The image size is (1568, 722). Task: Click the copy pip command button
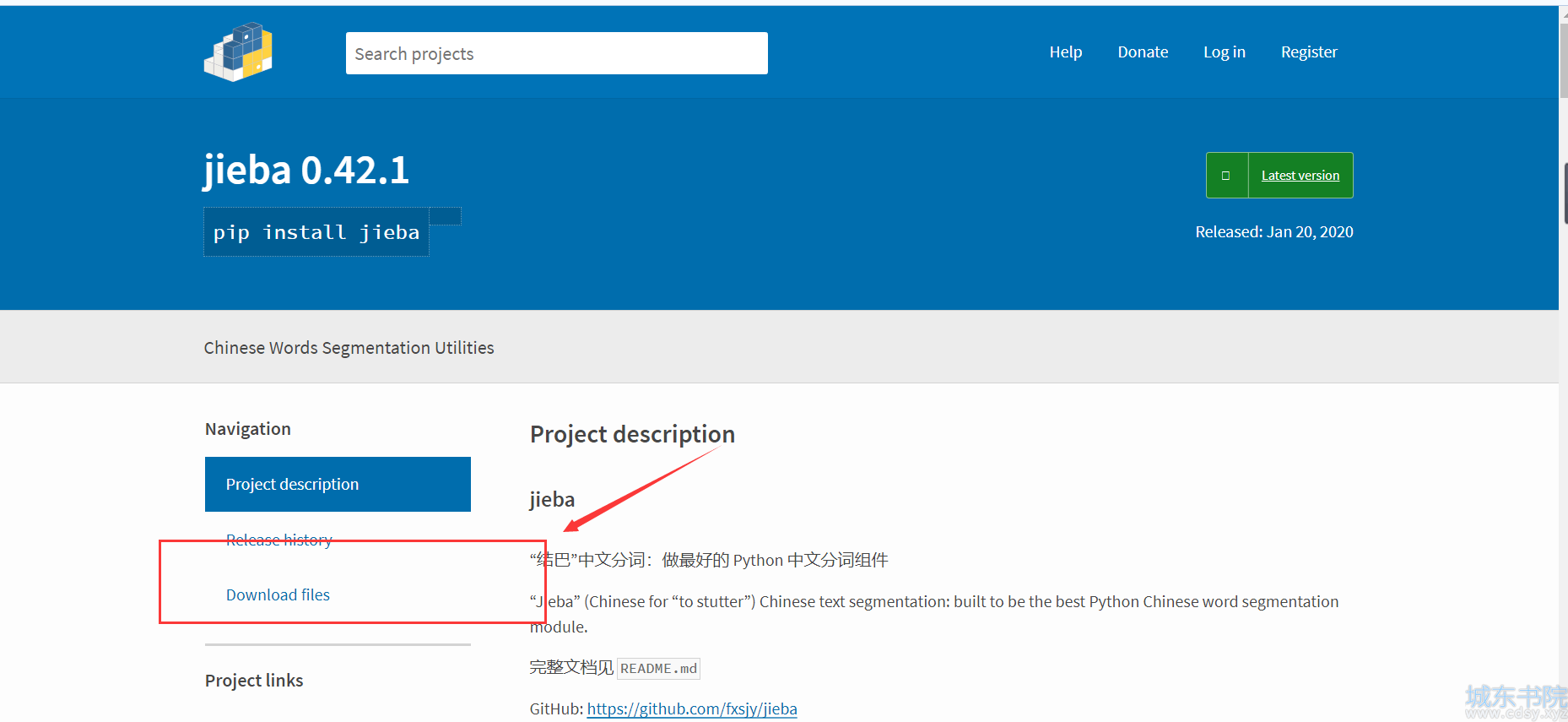click(446, 217)
